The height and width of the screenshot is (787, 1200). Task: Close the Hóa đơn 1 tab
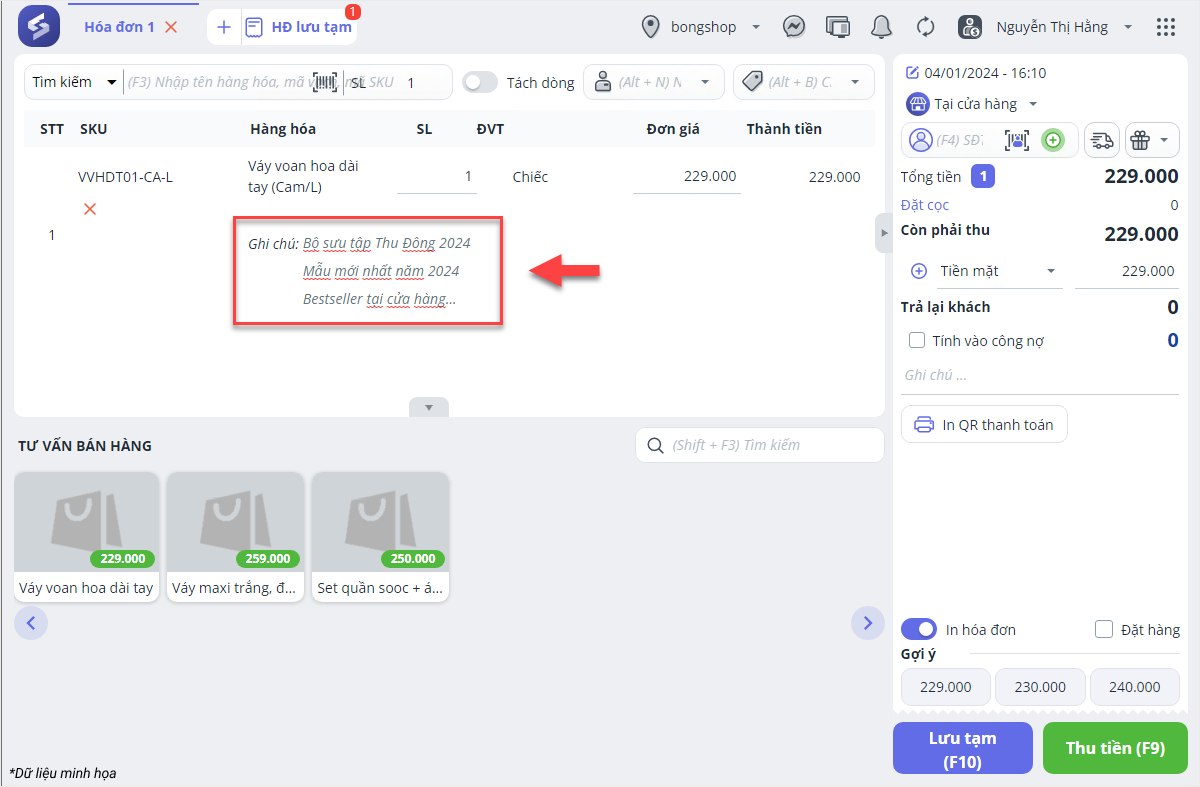171,27
